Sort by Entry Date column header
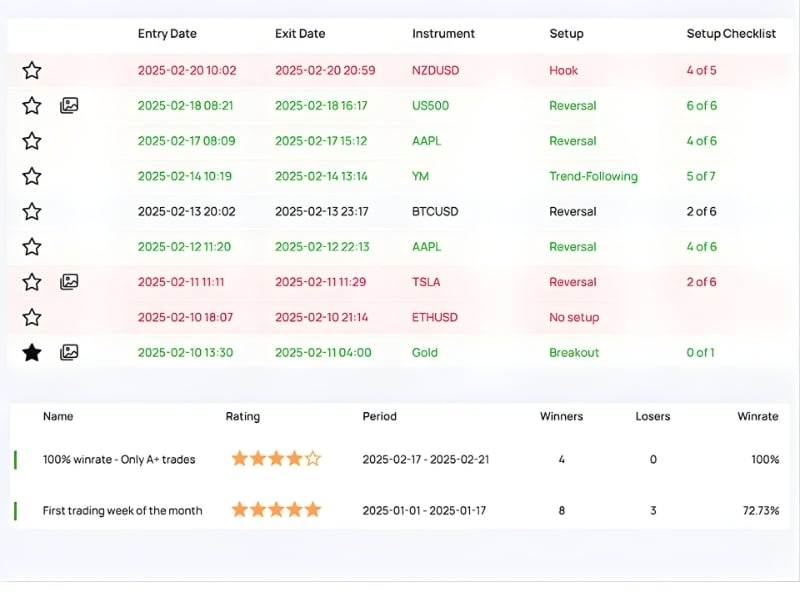 tap(167, 34)
